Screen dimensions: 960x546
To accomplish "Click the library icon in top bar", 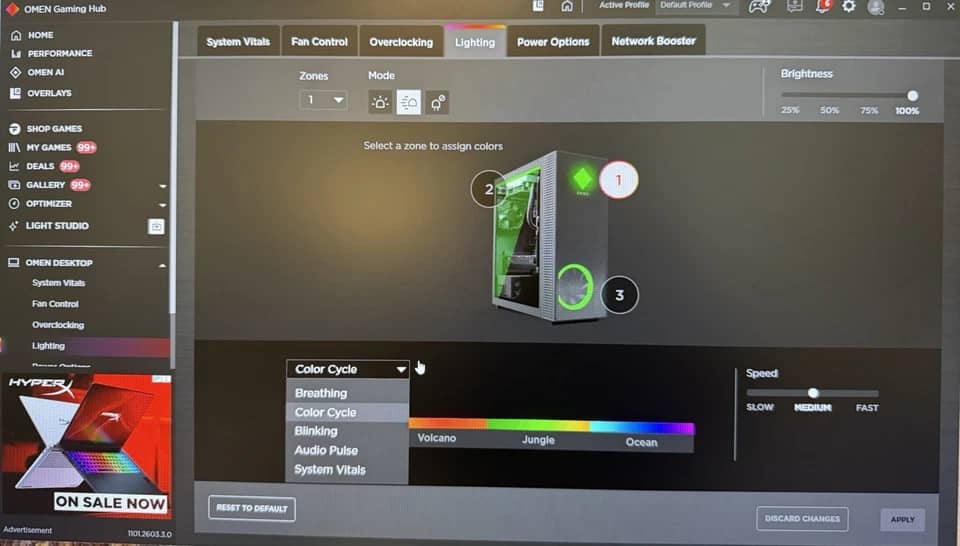I will [538, 6].
